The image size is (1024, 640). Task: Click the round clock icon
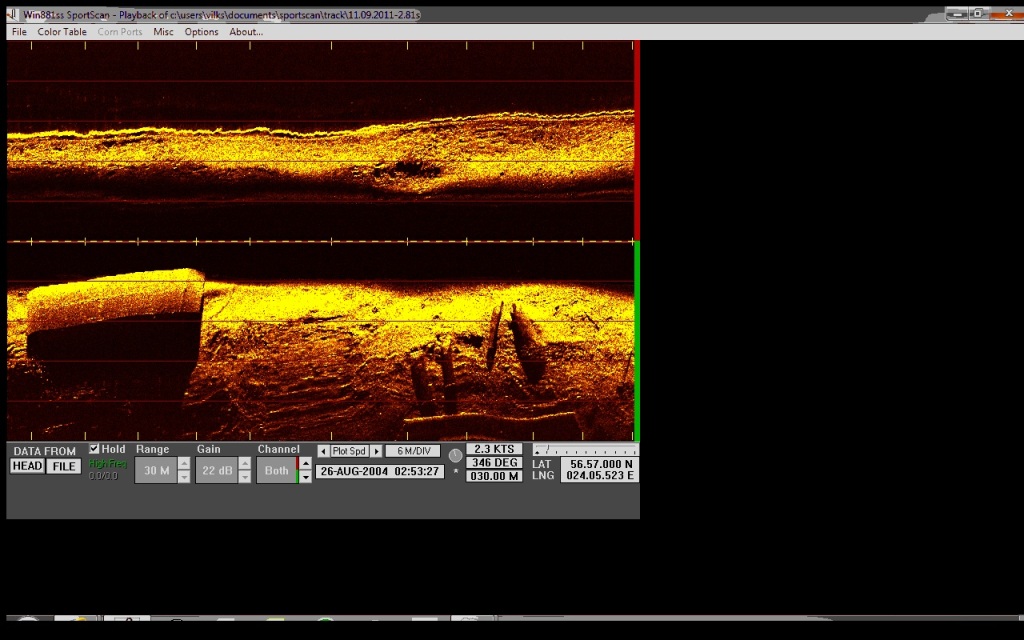click(x=456, y=455)
